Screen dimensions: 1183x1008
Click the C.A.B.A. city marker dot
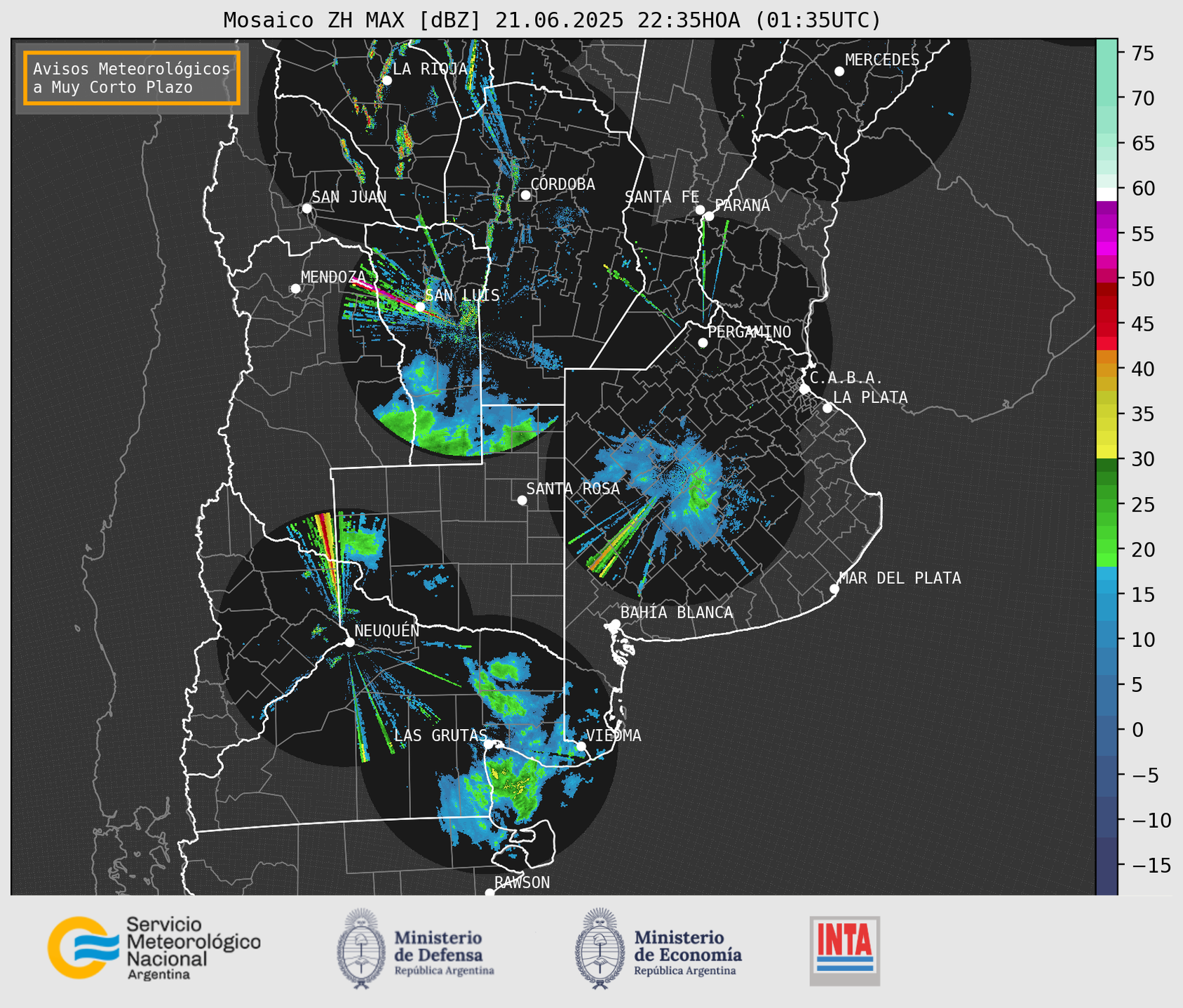(x=804, y=389)
